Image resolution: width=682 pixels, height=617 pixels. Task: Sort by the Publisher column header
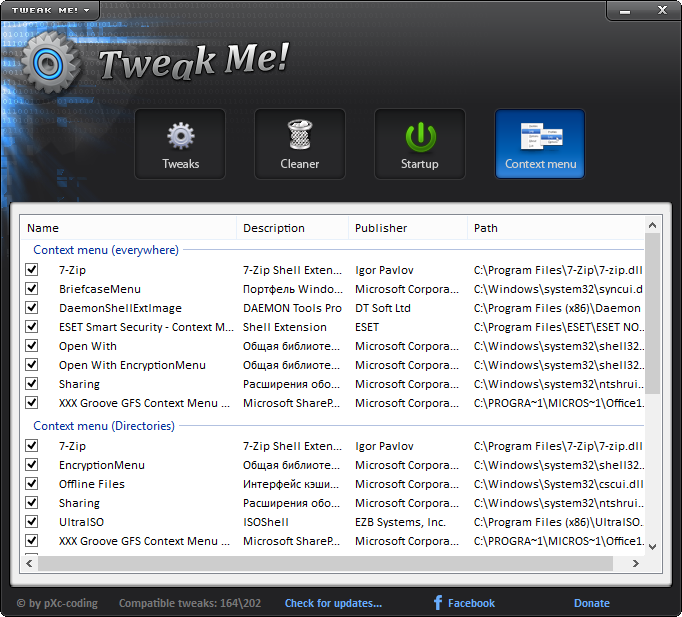(408, 228)
